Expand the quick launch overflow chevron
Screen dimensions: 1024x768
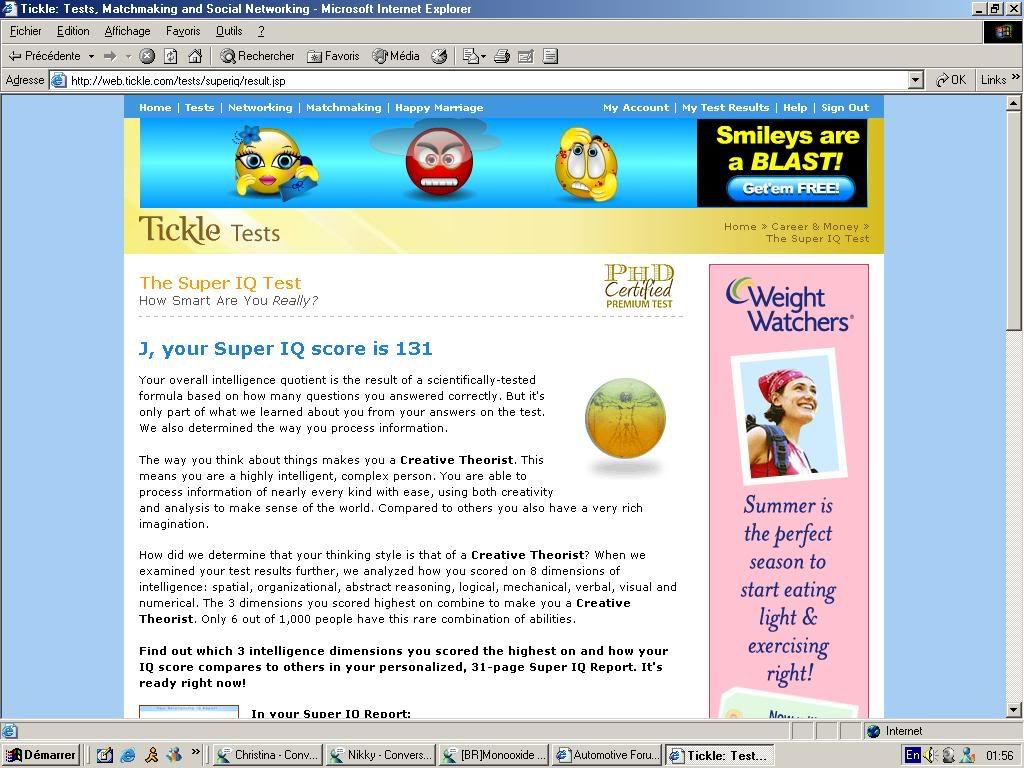coord(196,754)
